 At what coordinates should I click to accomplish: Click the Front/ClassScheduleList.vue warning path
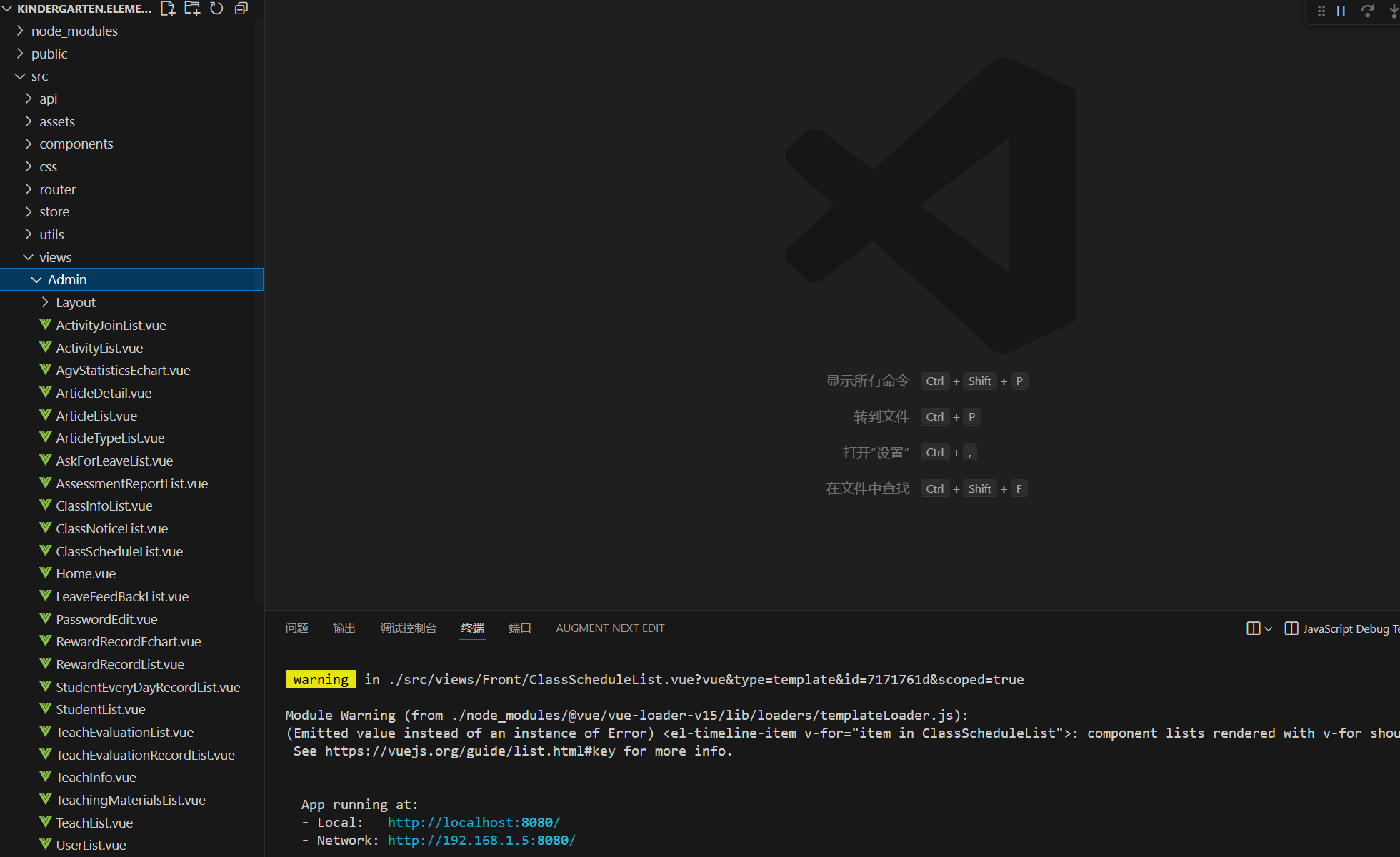pos(706,680)
